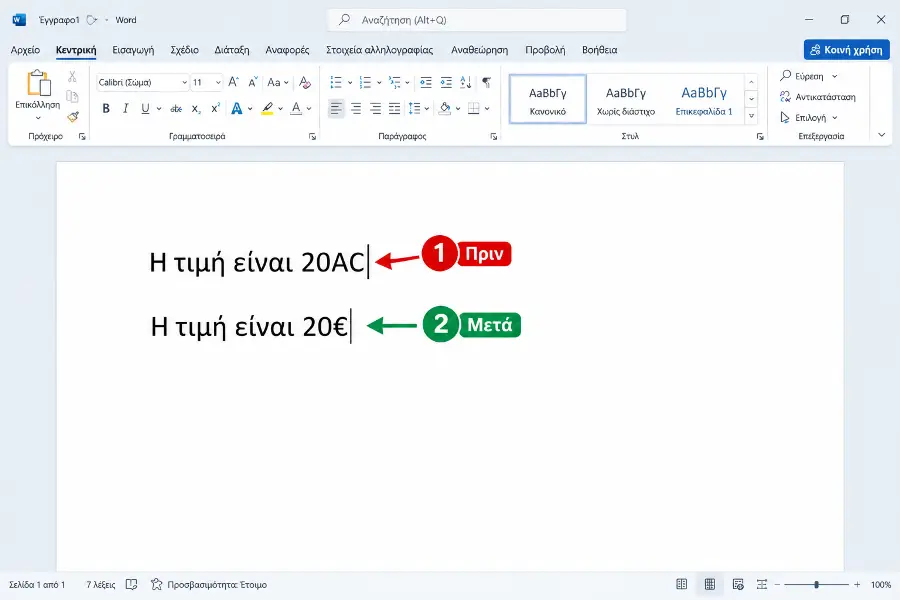Clear all formatting with the eraser A icon

pyautogui.click(x=305, y=82)
